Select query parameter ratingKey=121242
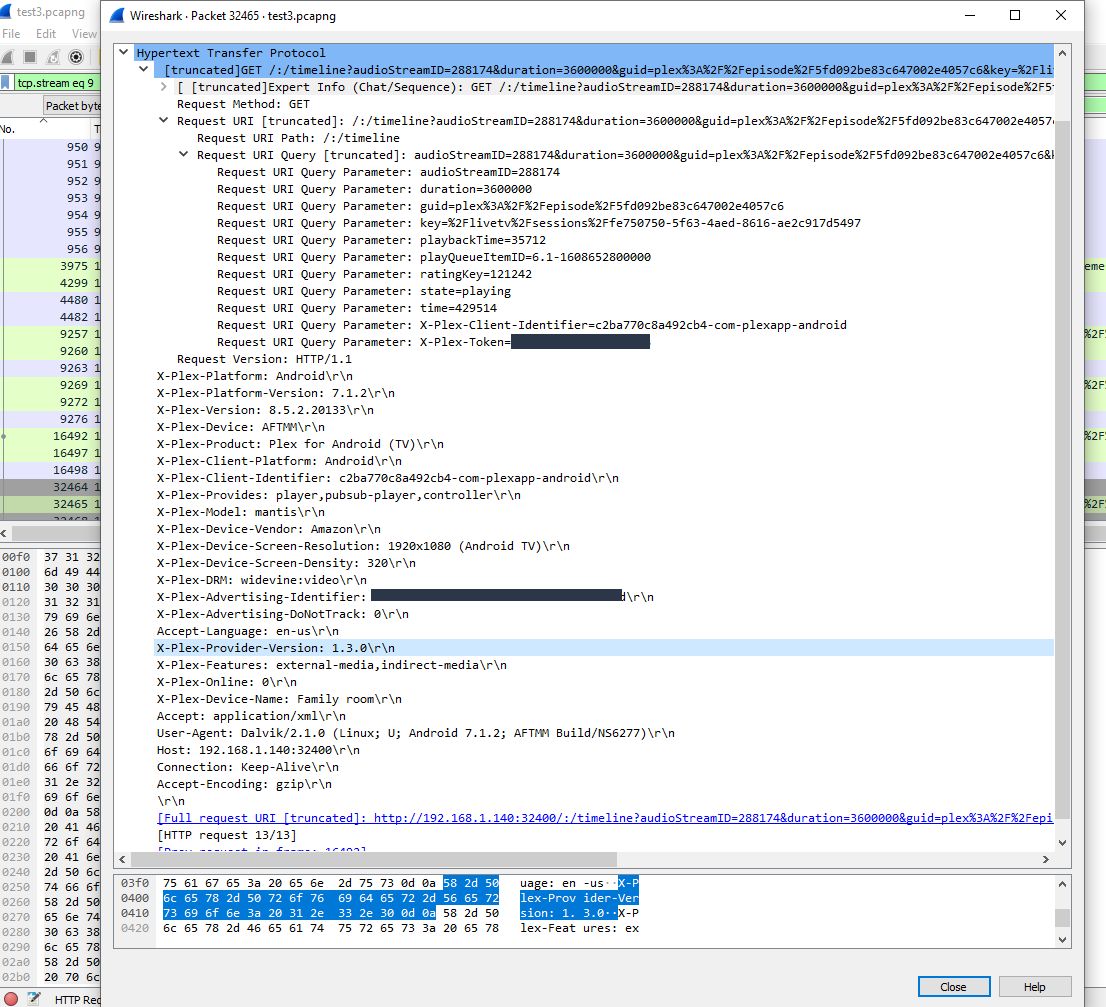 pos(375,274)
